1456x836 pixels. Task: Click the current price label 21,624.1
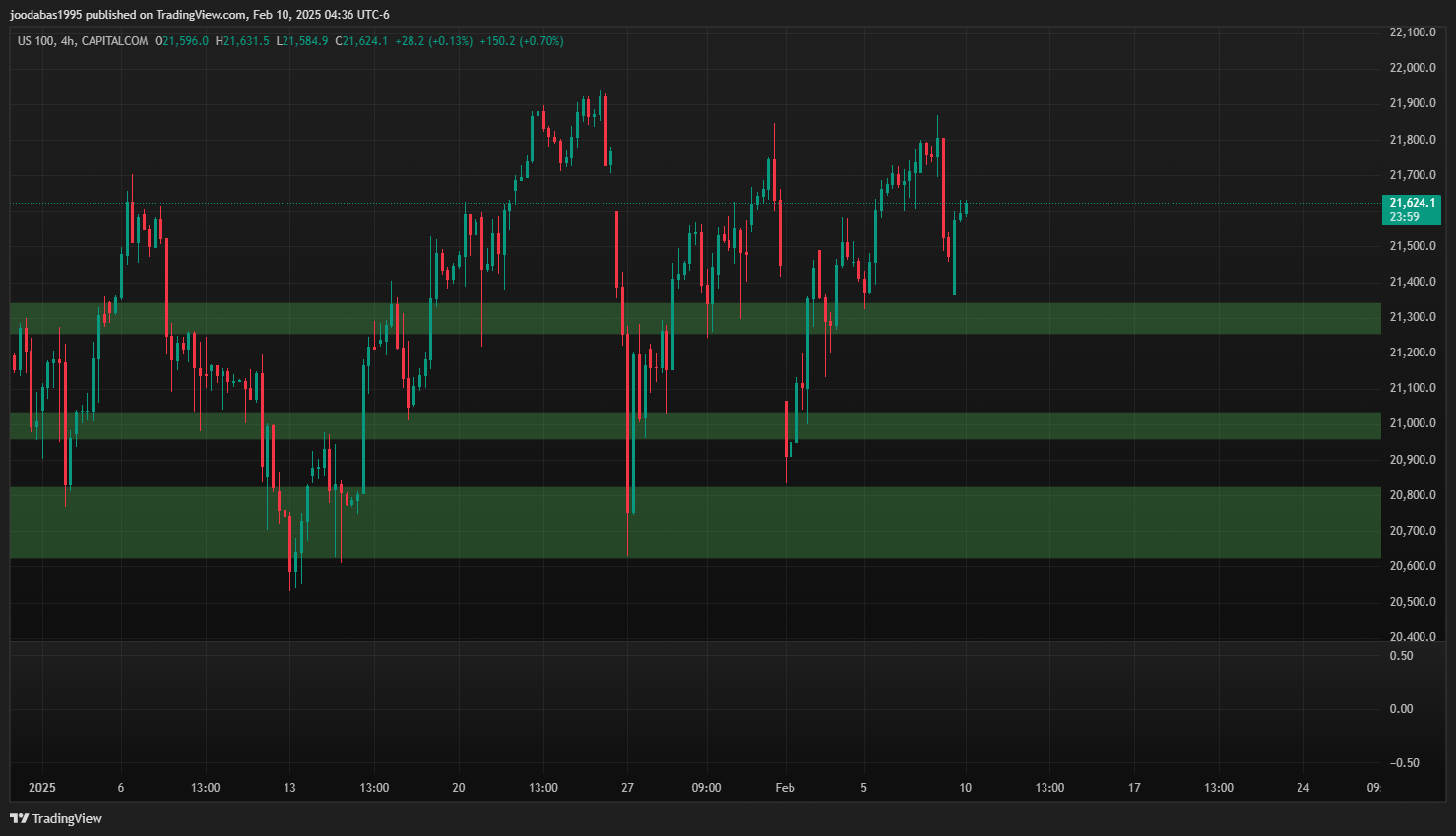tap(1412, 203)
